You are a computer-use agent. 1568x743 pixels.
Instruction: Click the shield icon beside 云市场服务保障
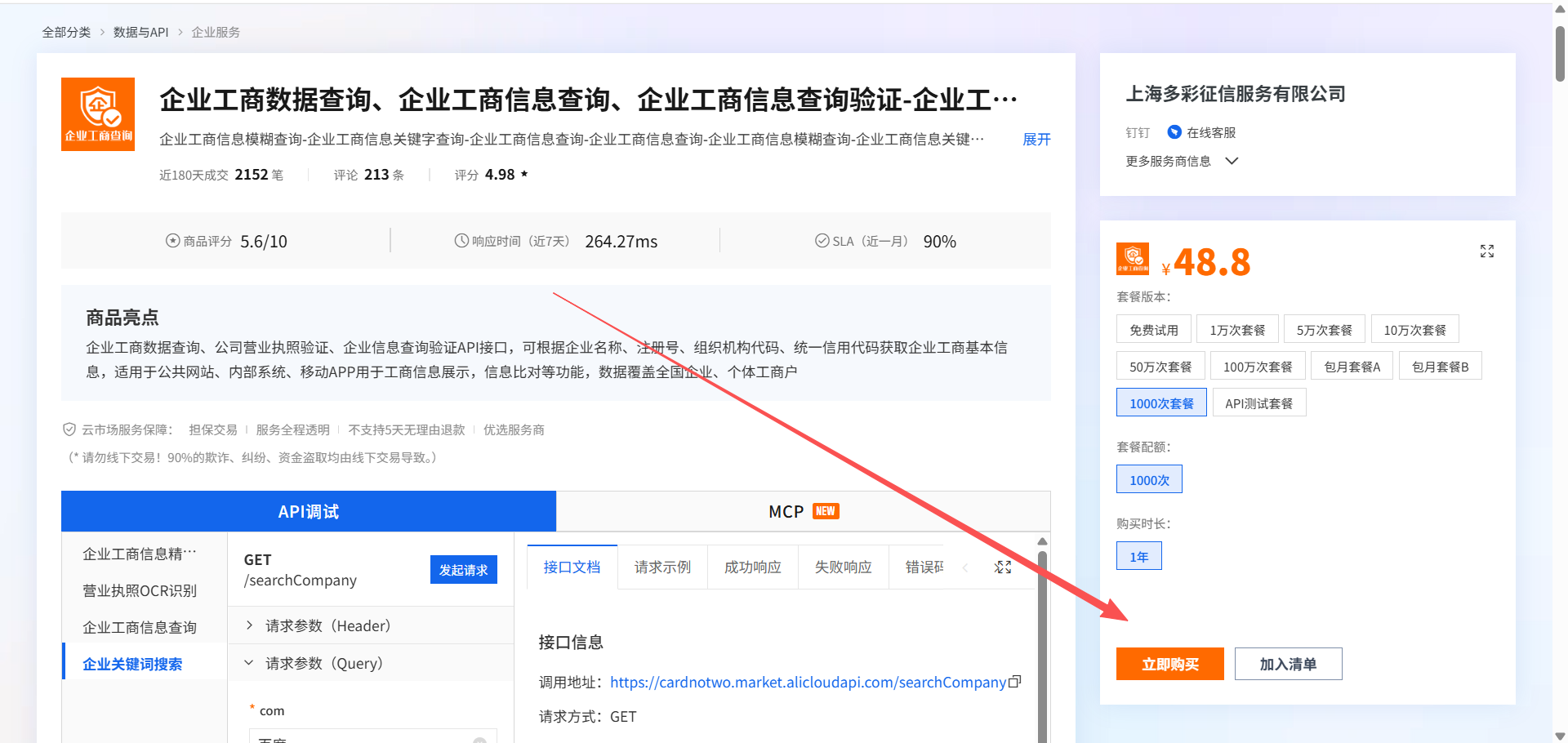click(x=69, y=429)
